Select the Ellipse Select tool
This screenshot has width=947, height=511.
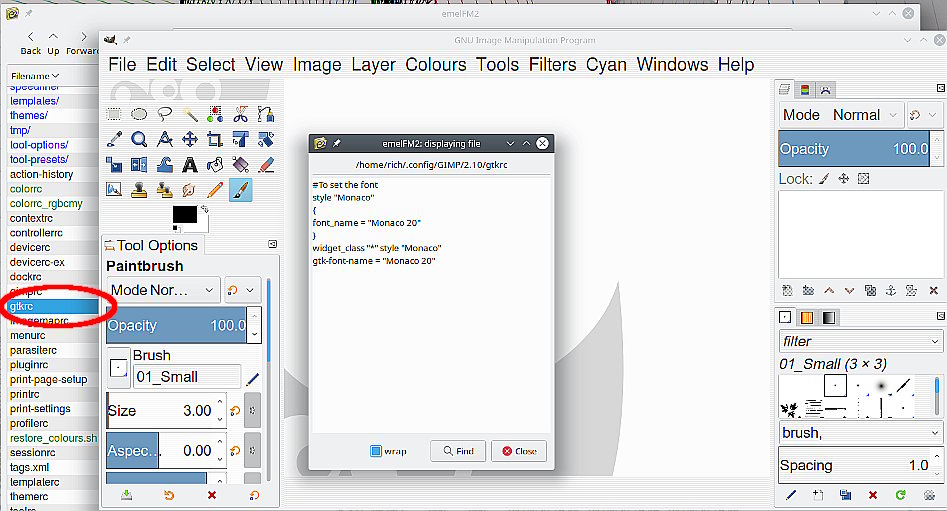[x=139, y=114]
